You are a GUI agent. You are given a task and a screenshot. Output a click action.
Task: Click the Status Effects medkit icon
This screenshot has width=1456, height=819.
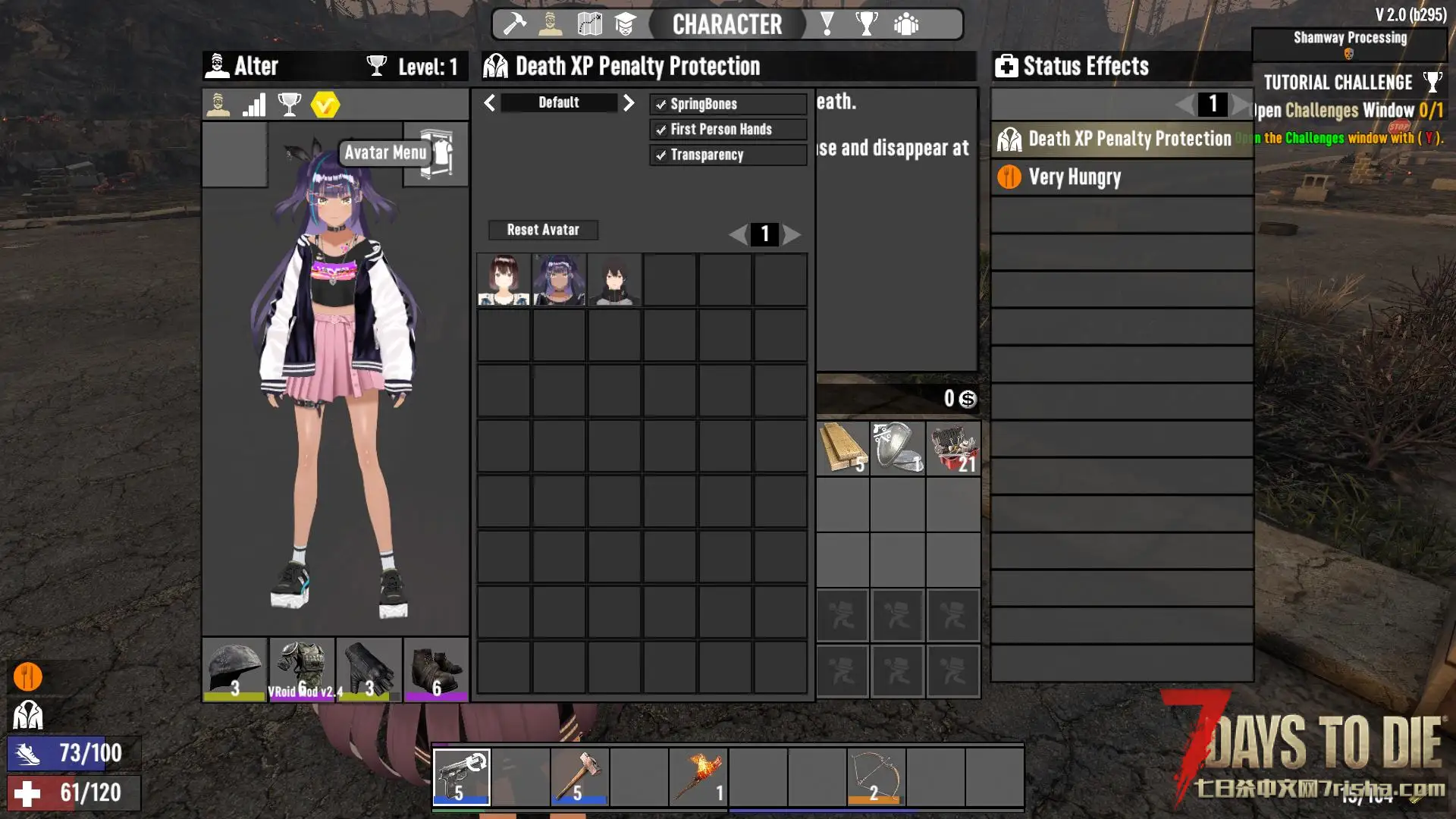[1006, 67]
